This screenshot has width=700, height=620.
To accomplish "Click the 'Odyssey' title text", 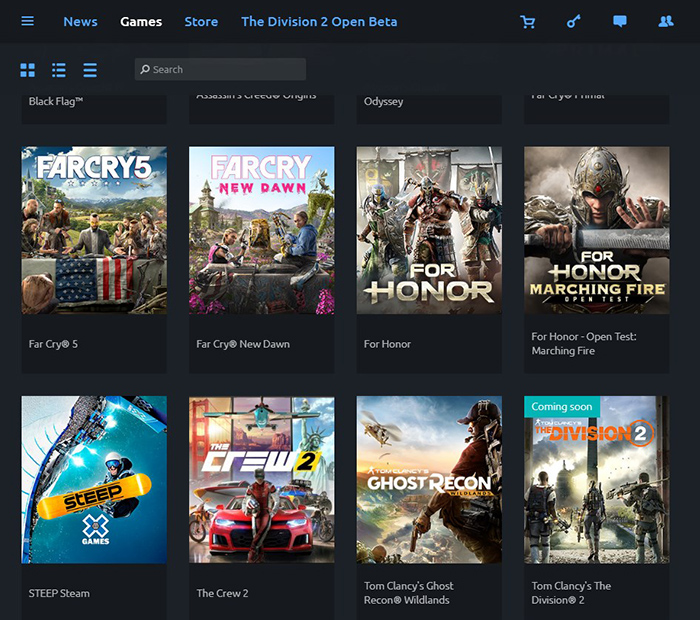I will (x=383, y=101).
